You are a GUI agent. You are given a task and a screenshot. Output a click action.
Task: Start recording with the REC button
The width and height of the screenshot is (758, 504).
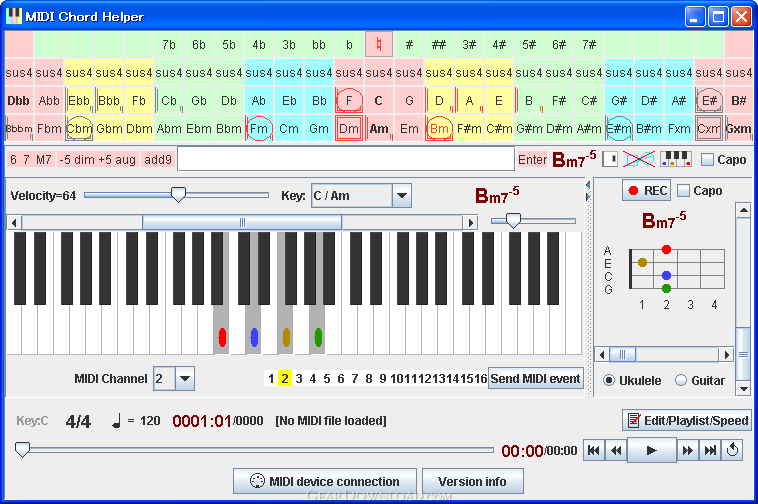[647, 190]
